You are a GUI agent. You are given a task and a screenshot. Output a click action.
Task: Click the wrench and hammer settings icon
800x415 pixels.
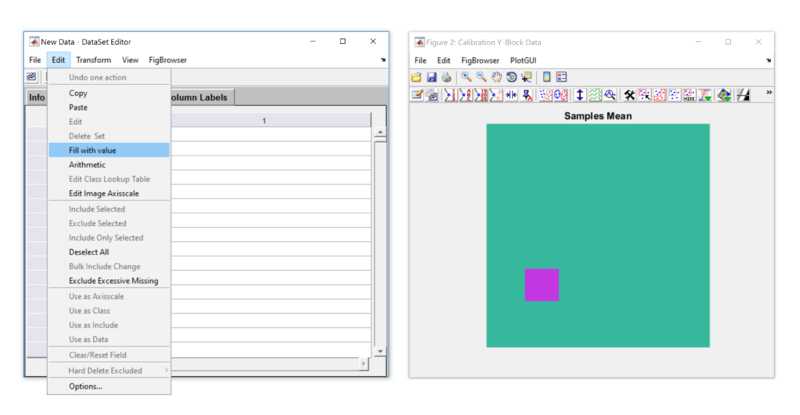click(x=629, y=95)
